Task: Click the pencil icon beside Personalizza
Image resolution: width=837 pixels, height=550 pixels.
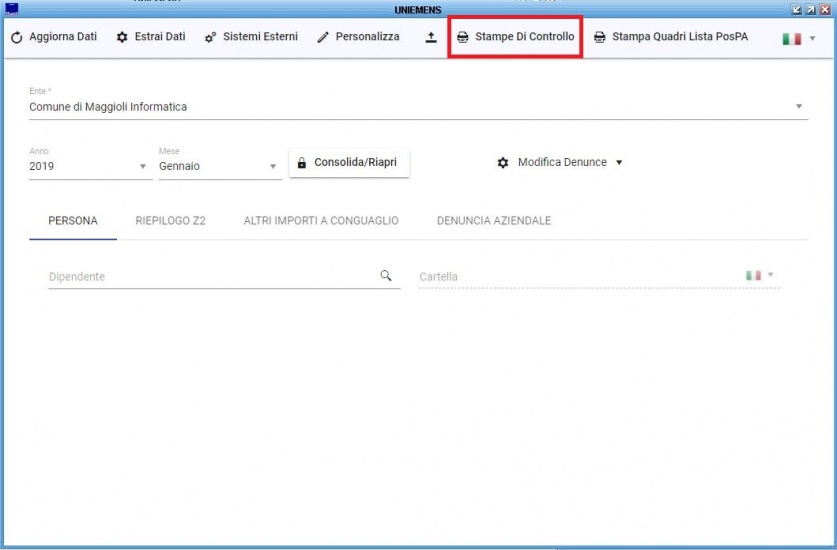Action: tap(323, 38)
